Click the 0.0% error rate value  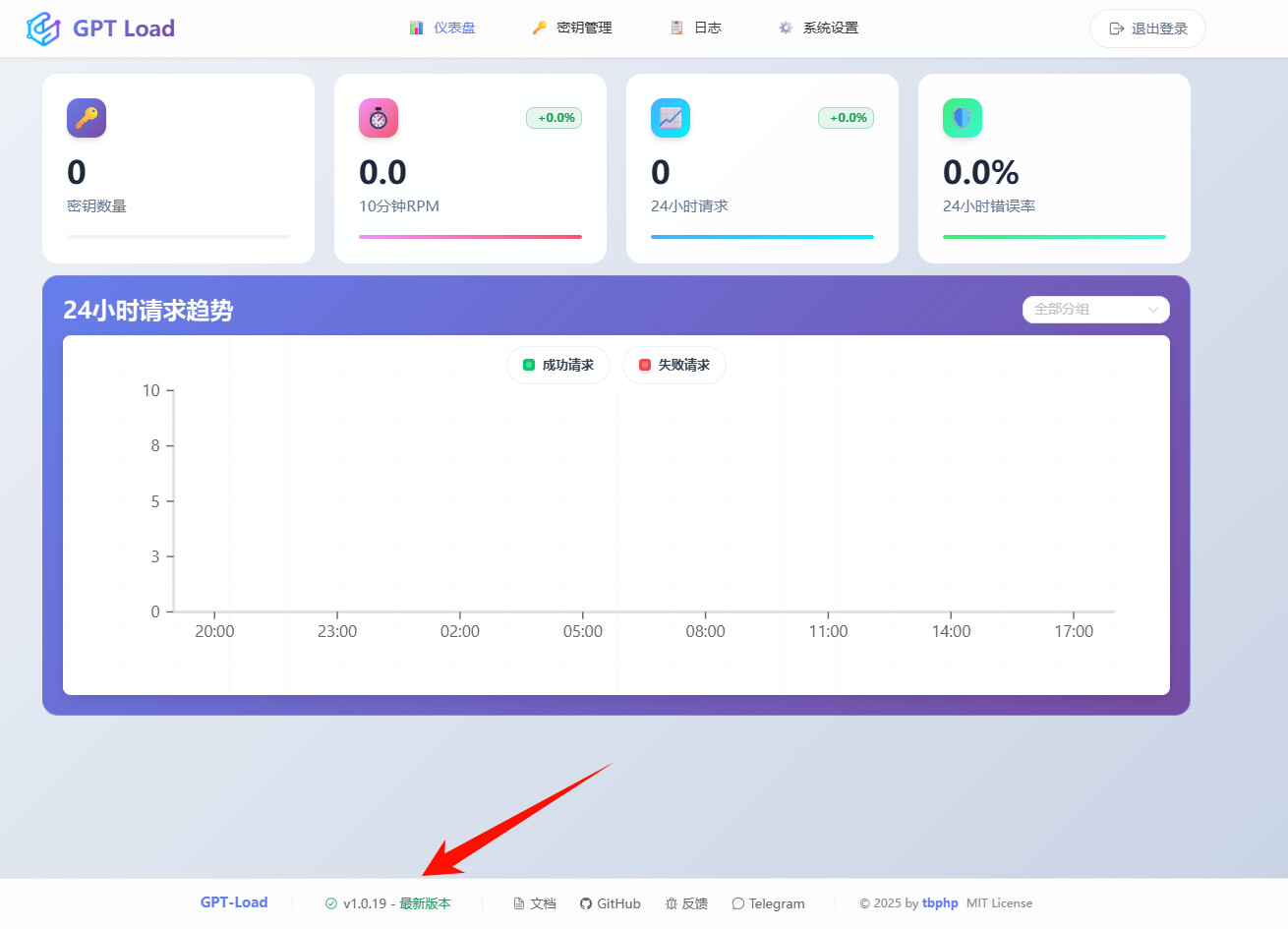pos(981,172)
